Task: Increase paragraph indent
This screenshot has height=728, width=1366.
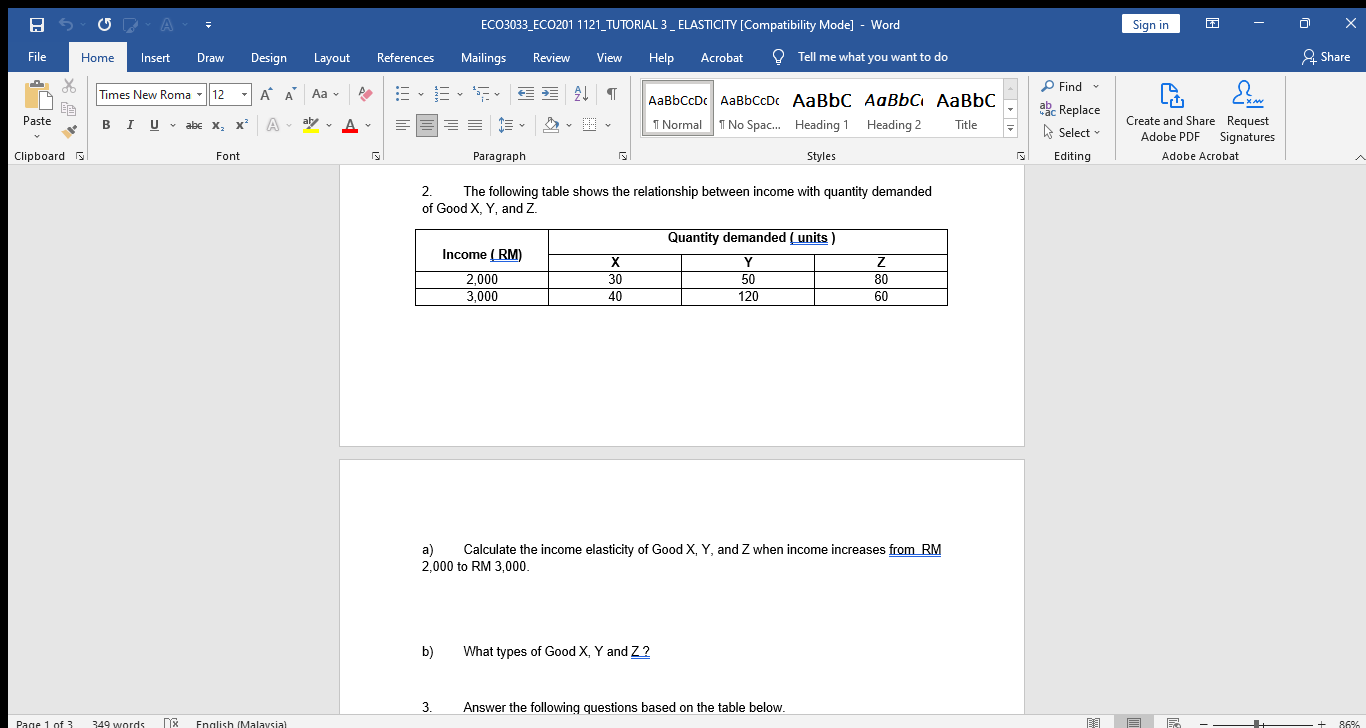Action: click(549, 94)
